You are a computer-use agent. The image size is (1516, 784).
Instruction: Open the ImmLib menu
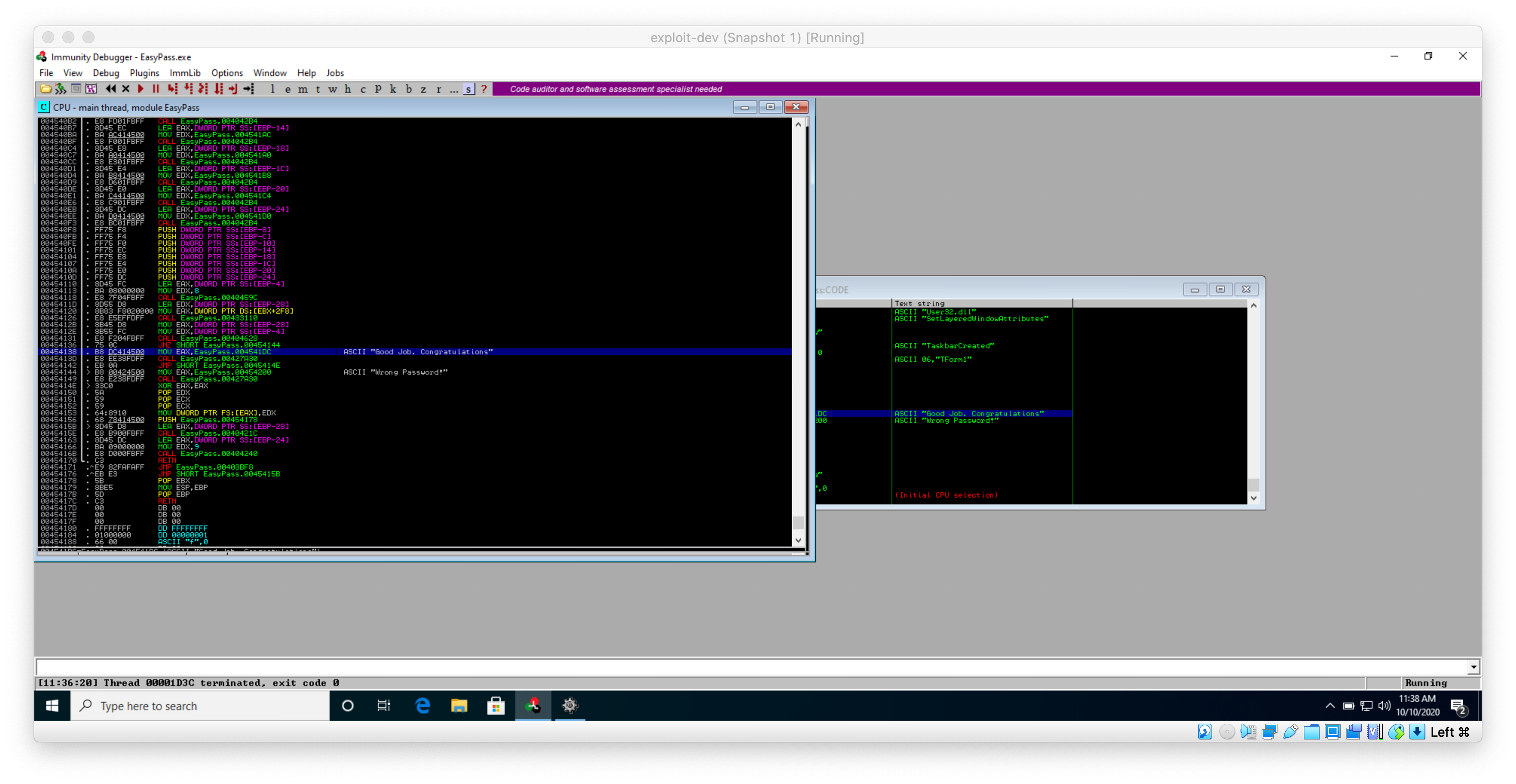185,73
